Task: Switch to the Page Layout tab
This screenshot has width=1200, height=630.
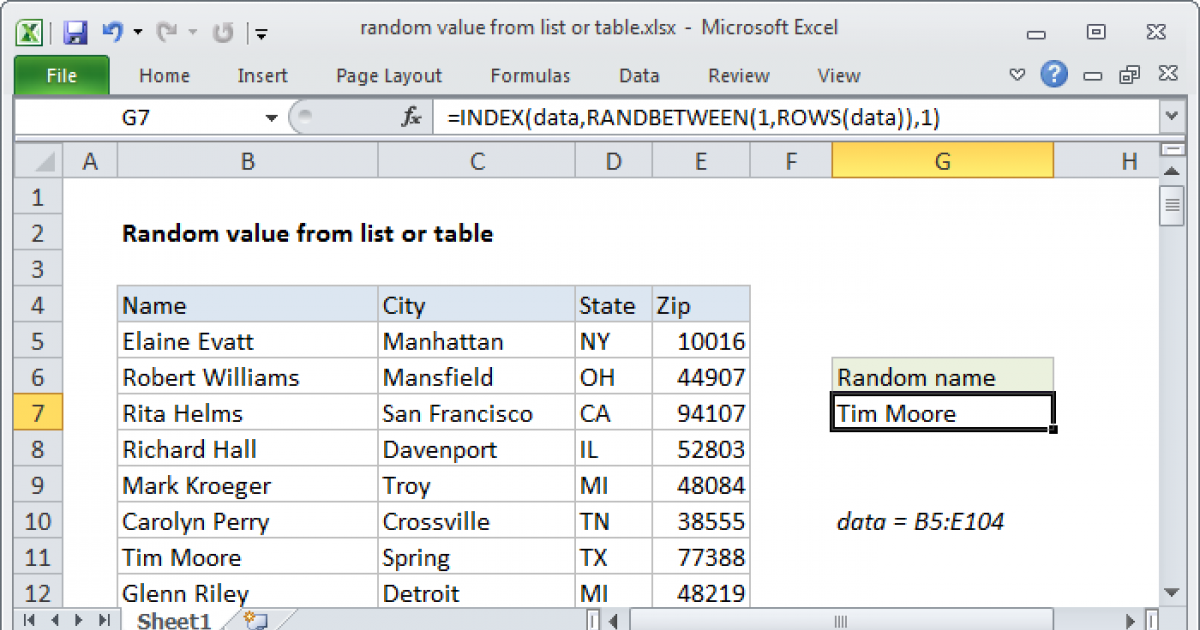Action: [x=388, y=76]
